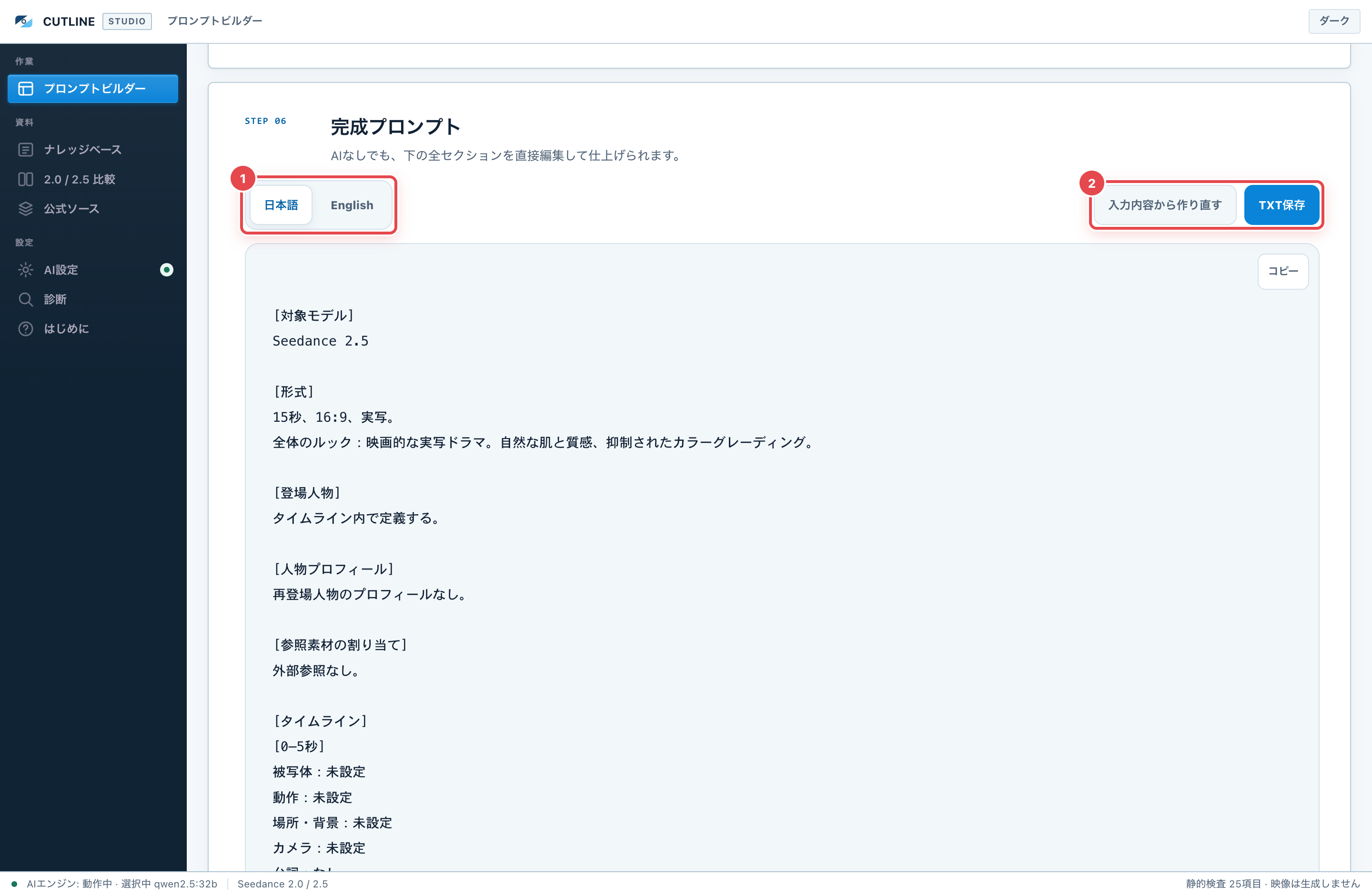Click the AI設定 gear icon
Screen dimensions: 1372x896
(x=25, y=270)
